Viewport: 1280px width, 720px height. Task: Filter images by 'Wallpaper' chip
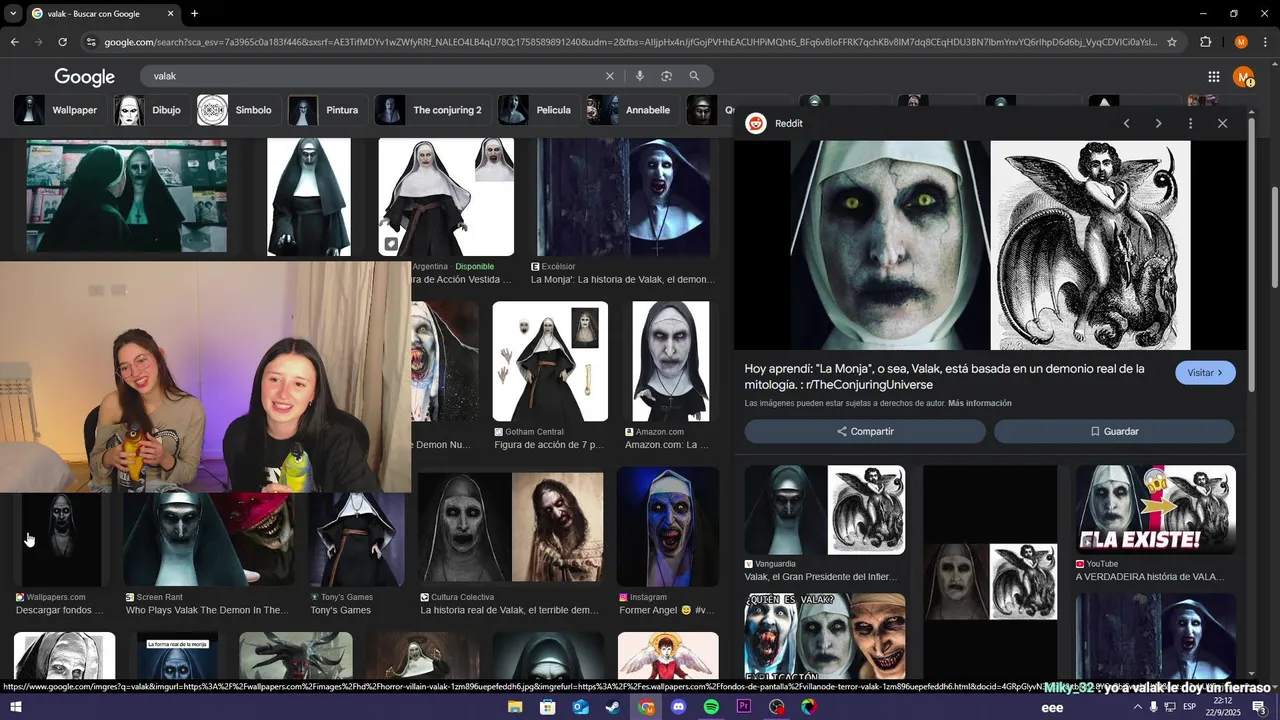pos(59,110)
